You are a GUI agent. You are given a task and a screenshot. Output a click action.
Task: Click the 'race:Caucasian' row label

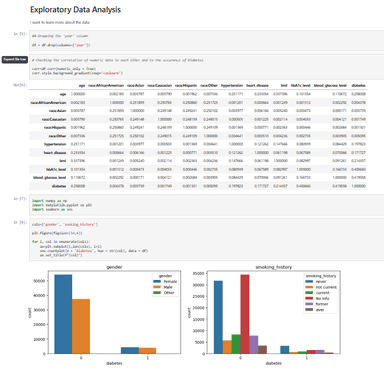[54, 119]
